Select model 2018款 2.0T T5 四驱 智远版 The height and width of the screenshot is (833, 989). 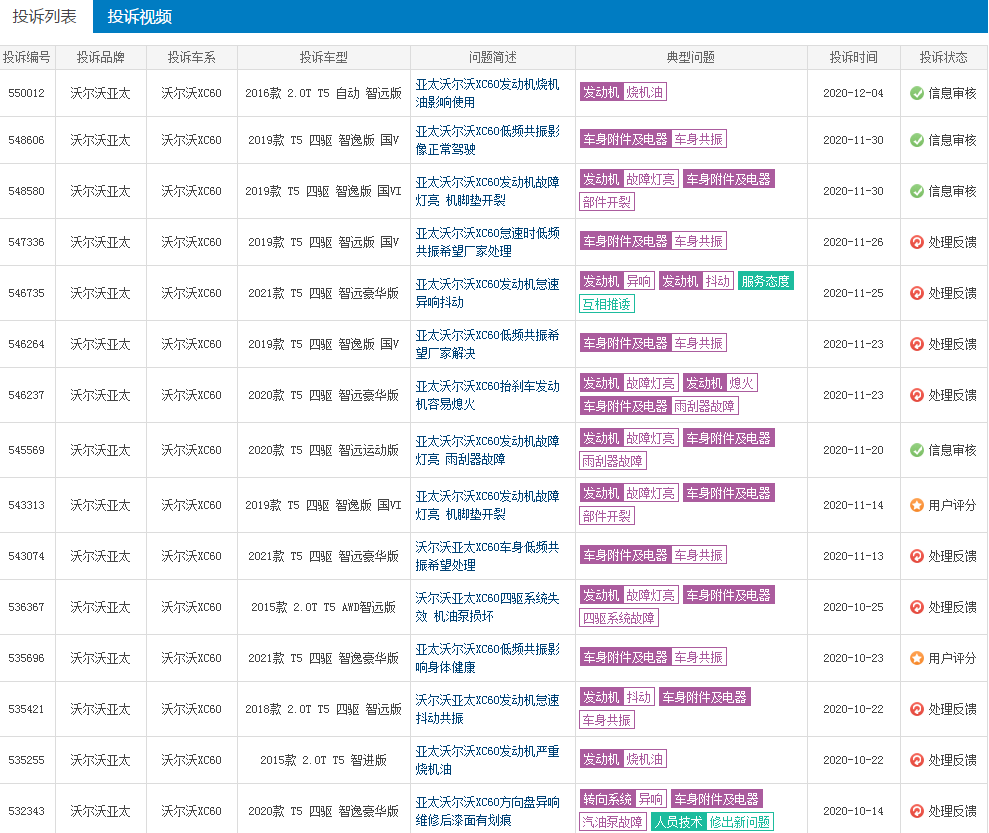coord(324,709)
